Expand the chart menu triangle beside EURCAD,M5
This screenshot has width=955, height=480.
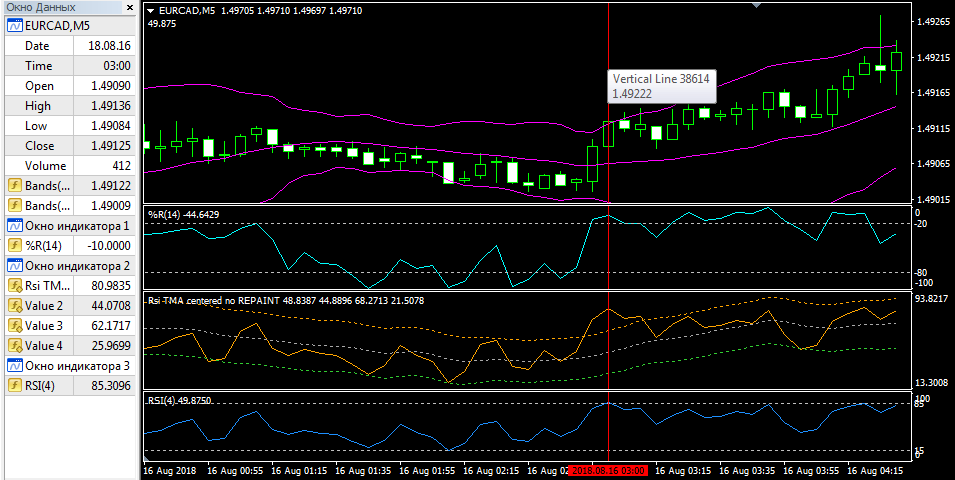pyautogui.click(x=152, y=10)
